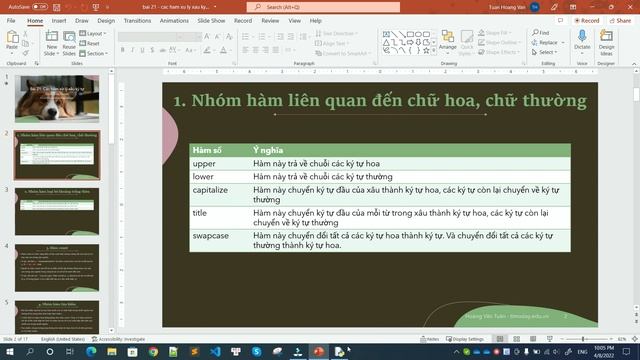Collapse the ribbon with the chevron
The width and height of the screenshot is (640, 360).
tap(634, 64)
